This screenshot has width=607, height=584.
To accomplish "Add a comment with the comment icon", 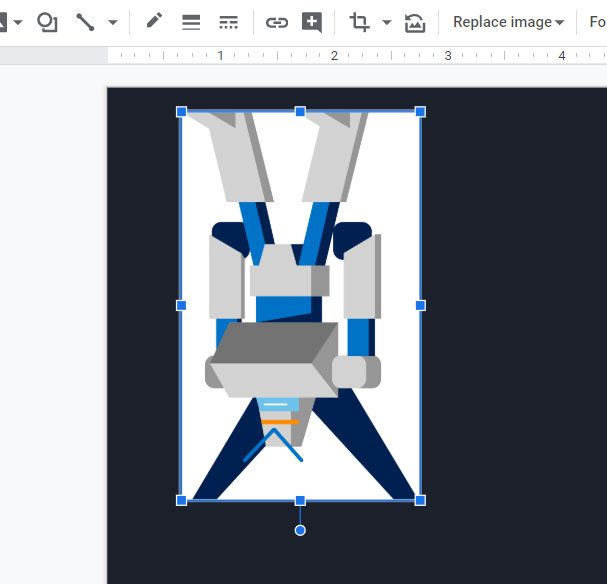I will coord(312,22).
